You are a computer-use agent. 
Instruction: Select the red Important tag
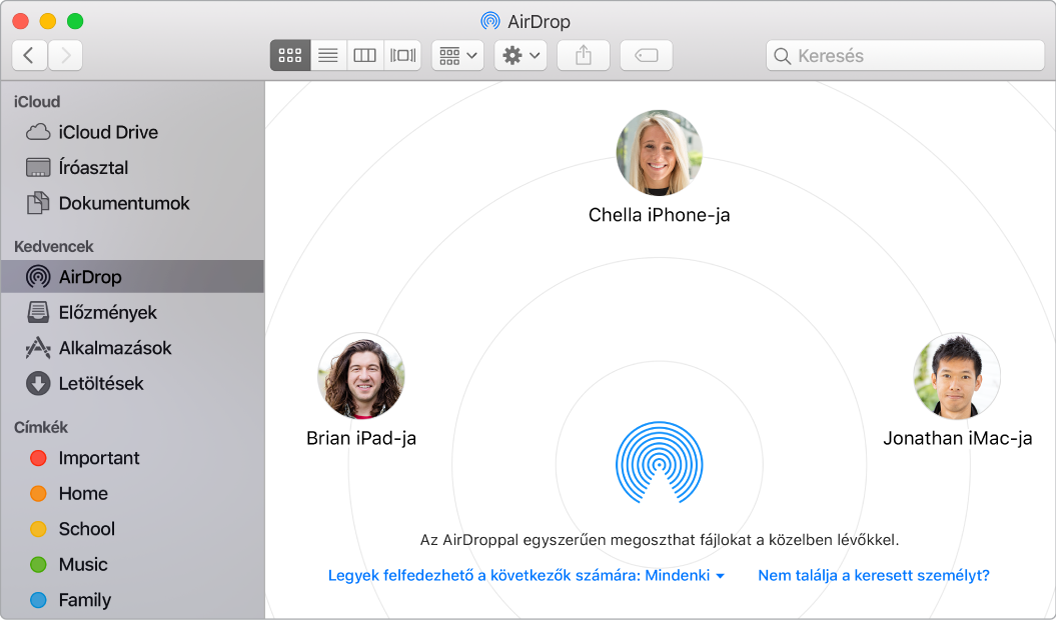97,458
